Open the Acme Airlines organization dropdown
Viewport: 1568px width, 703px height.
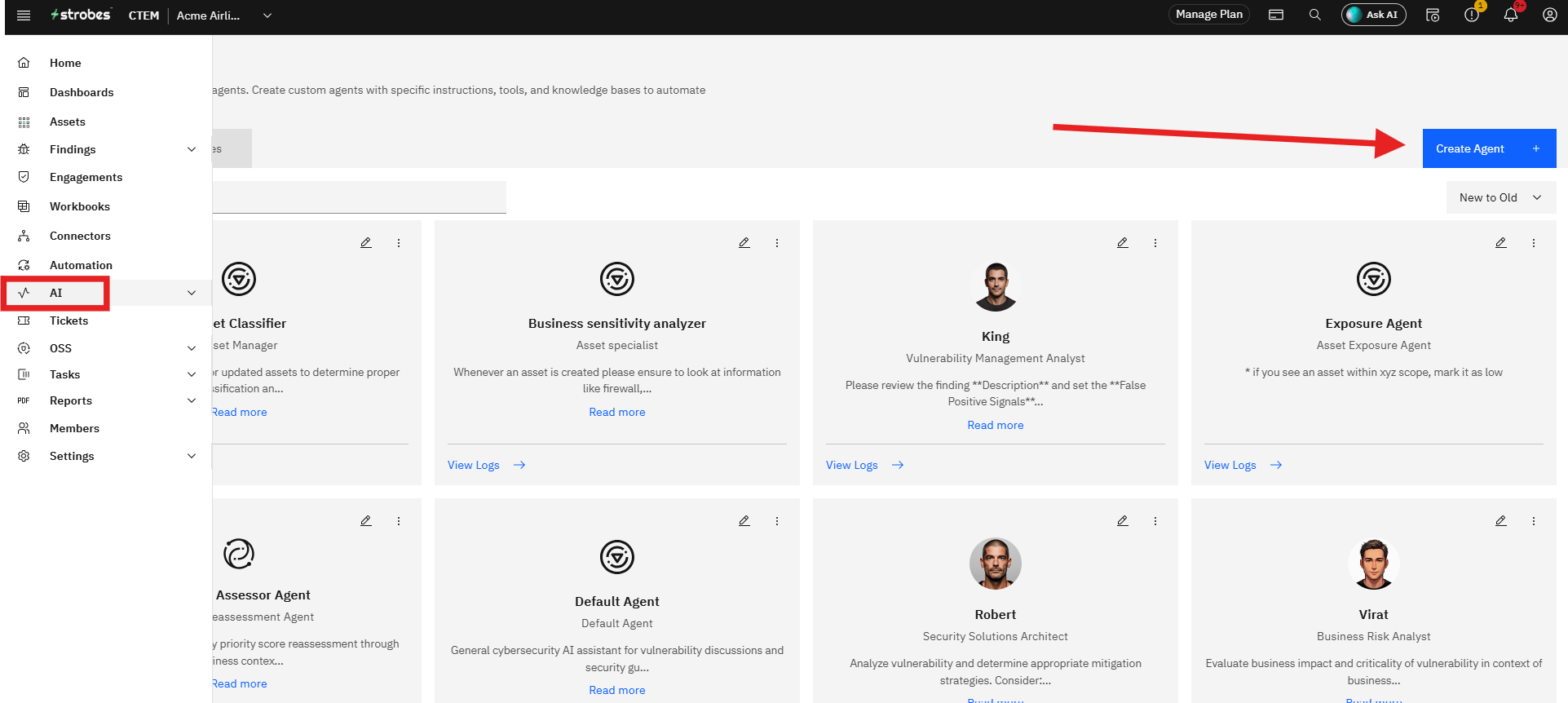[224, 15]
